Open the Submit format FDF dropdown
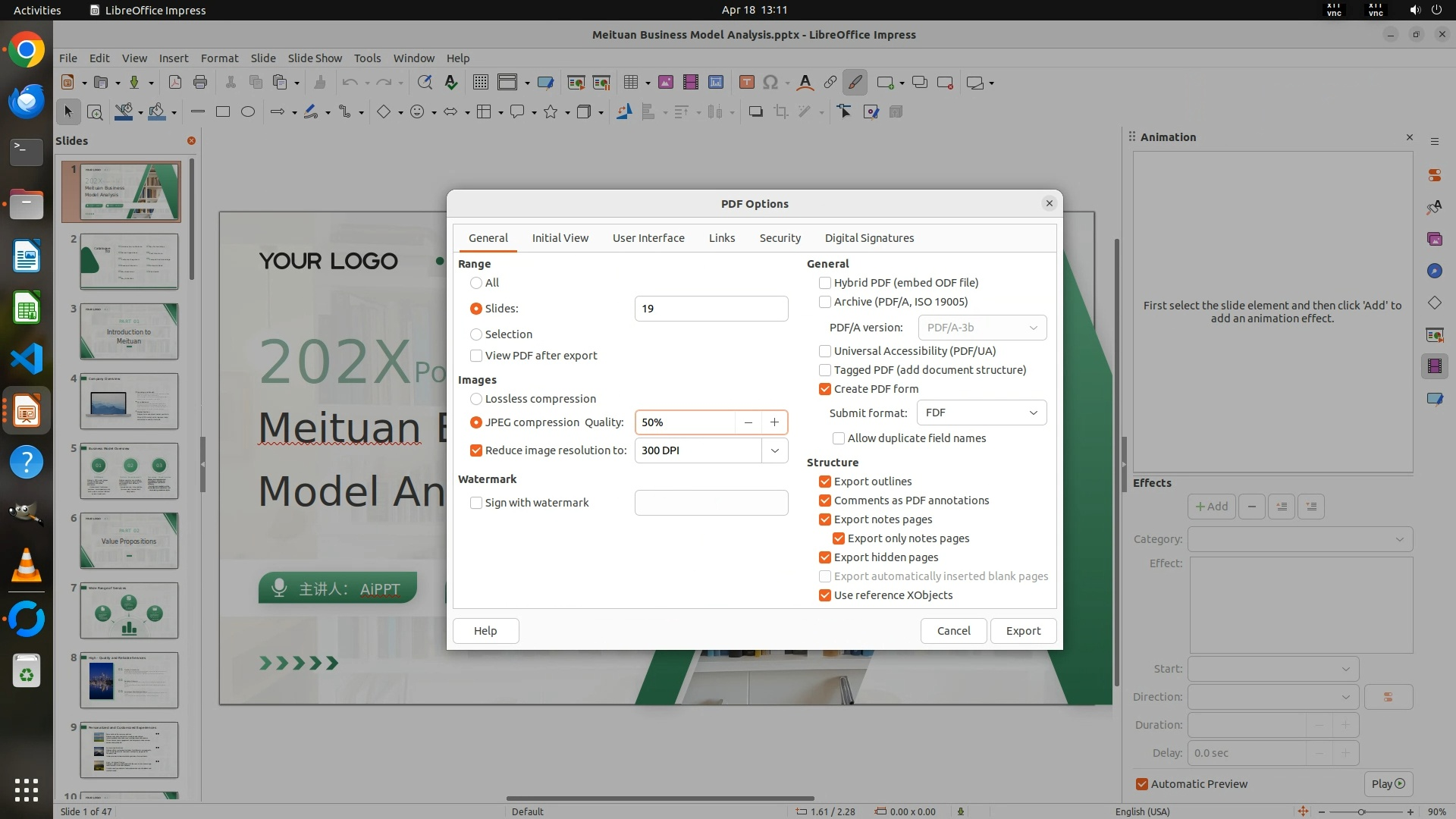The image size is (1456, 819). (x=981, y=413)
